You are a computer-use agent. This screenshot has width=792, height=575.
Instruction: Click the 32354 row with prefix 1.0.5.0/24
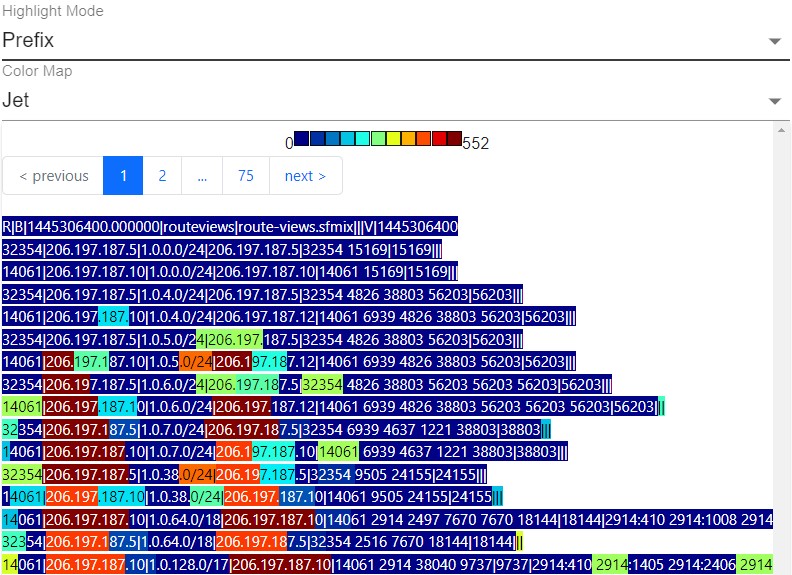(262, 340)
